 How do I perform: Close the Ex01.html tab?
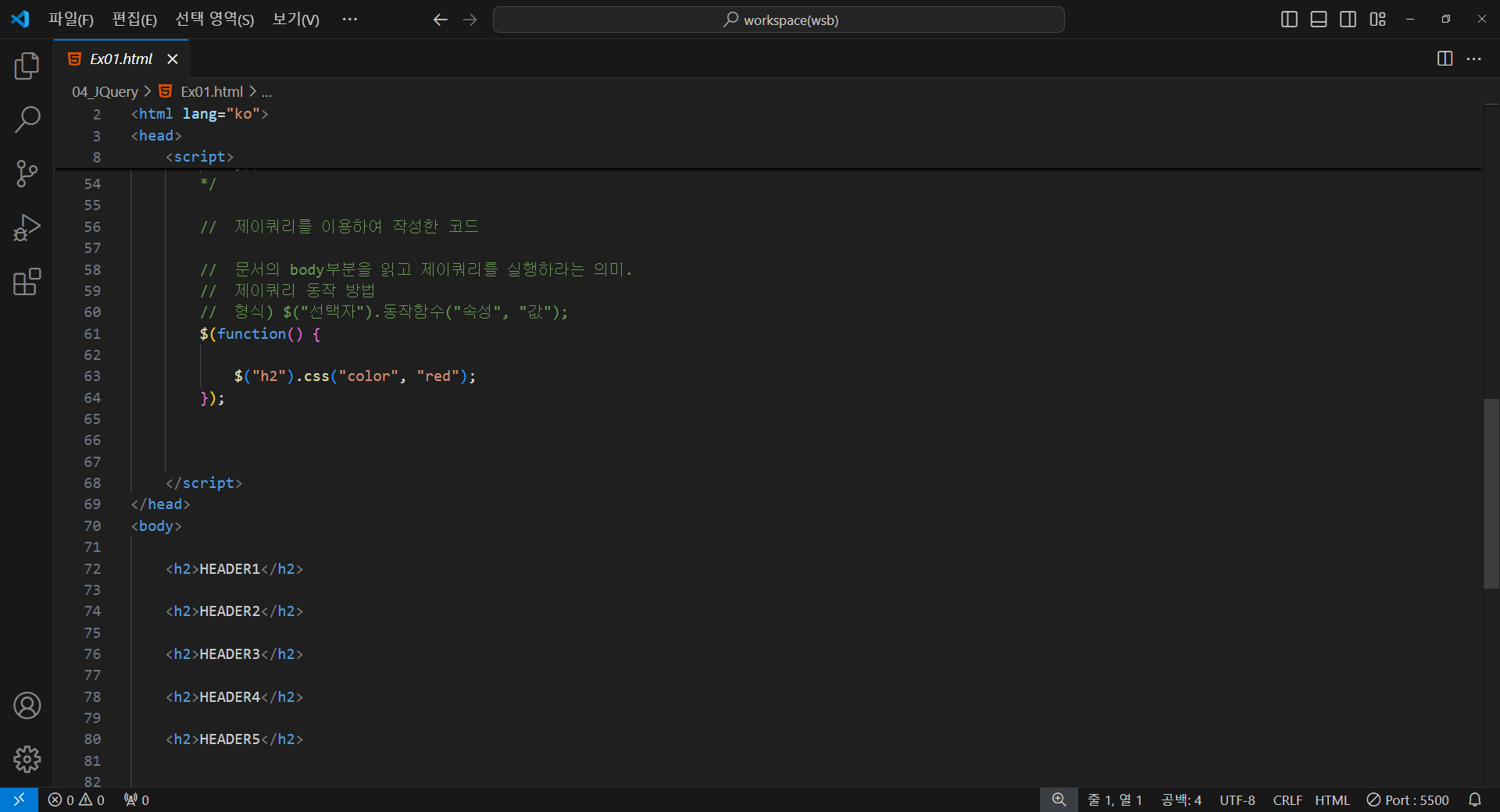click(173, 59)
